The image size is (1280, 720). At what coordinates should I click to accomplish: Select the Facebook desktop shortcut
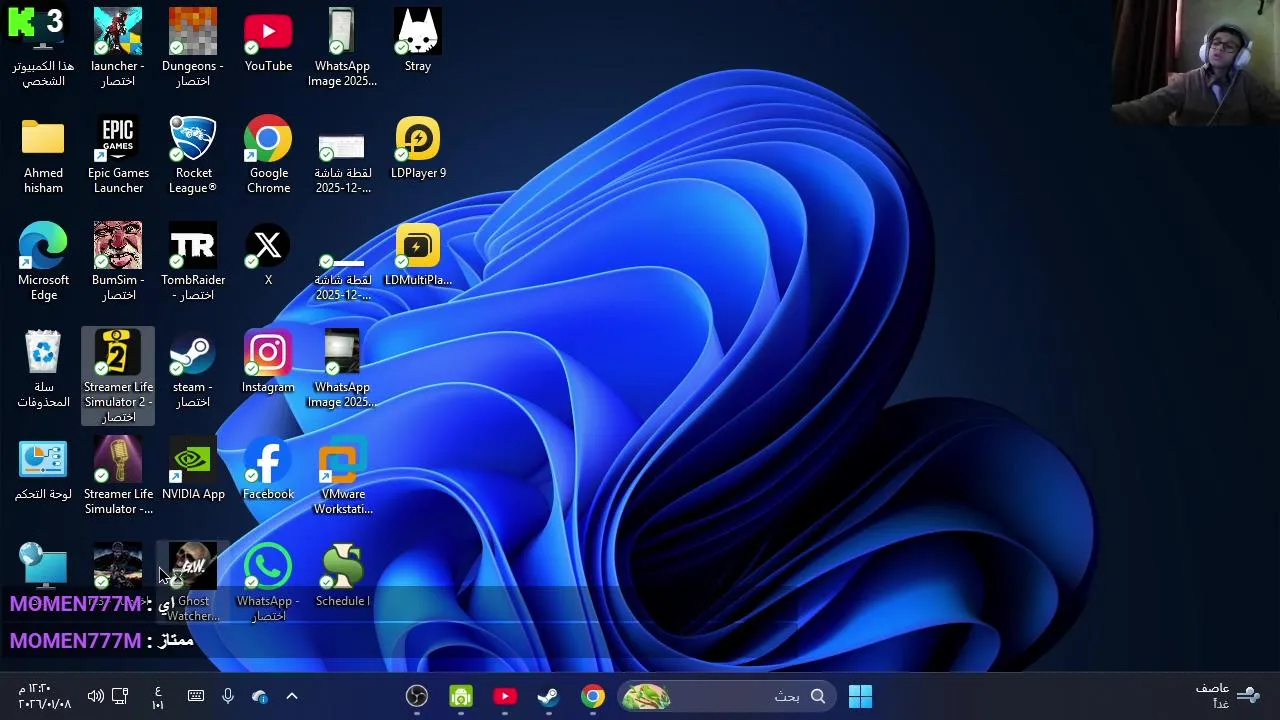(268, 470)
